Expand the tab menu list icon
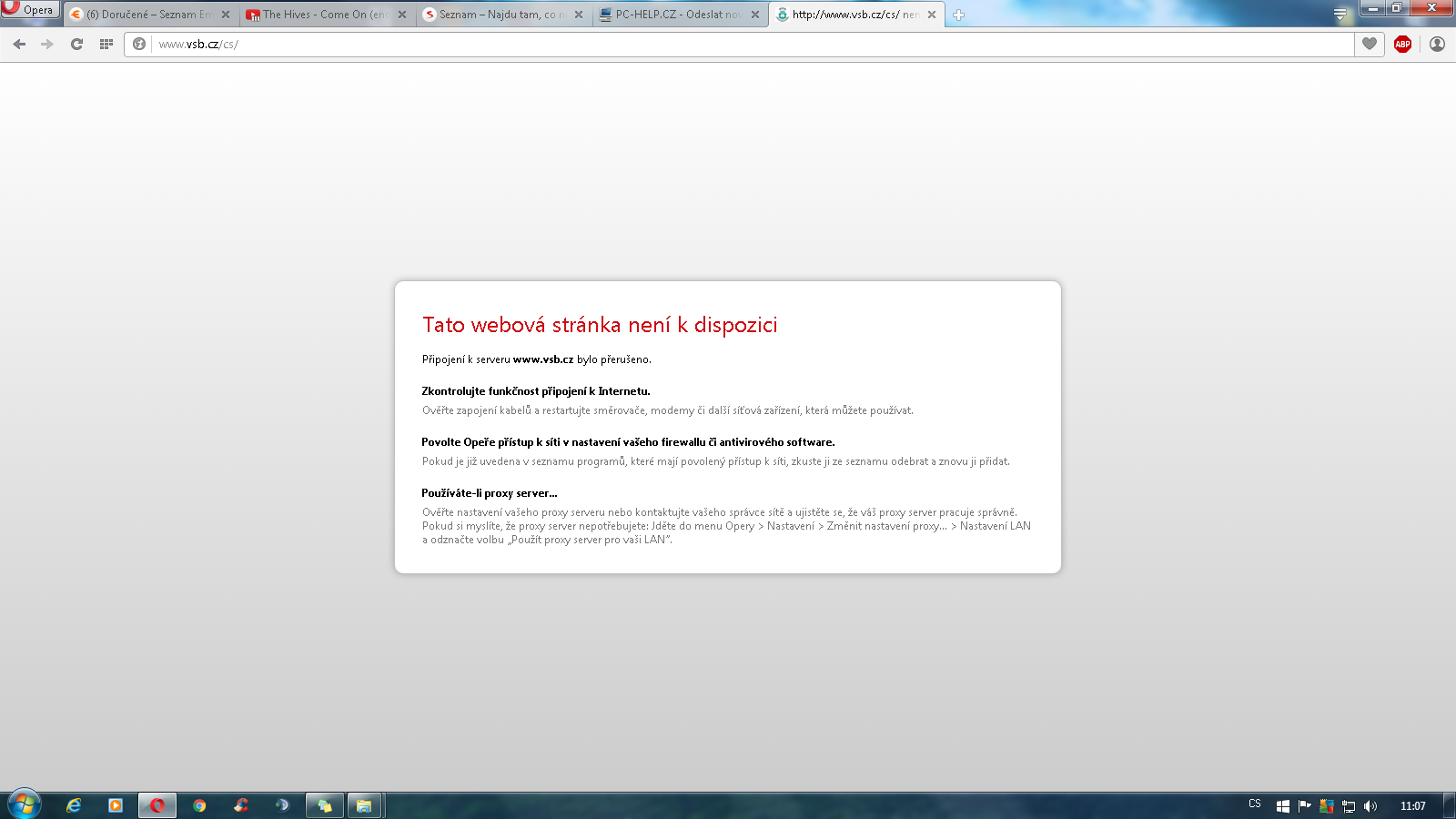The height and width of the screenshot is (819, 1456). [1340, 14]
